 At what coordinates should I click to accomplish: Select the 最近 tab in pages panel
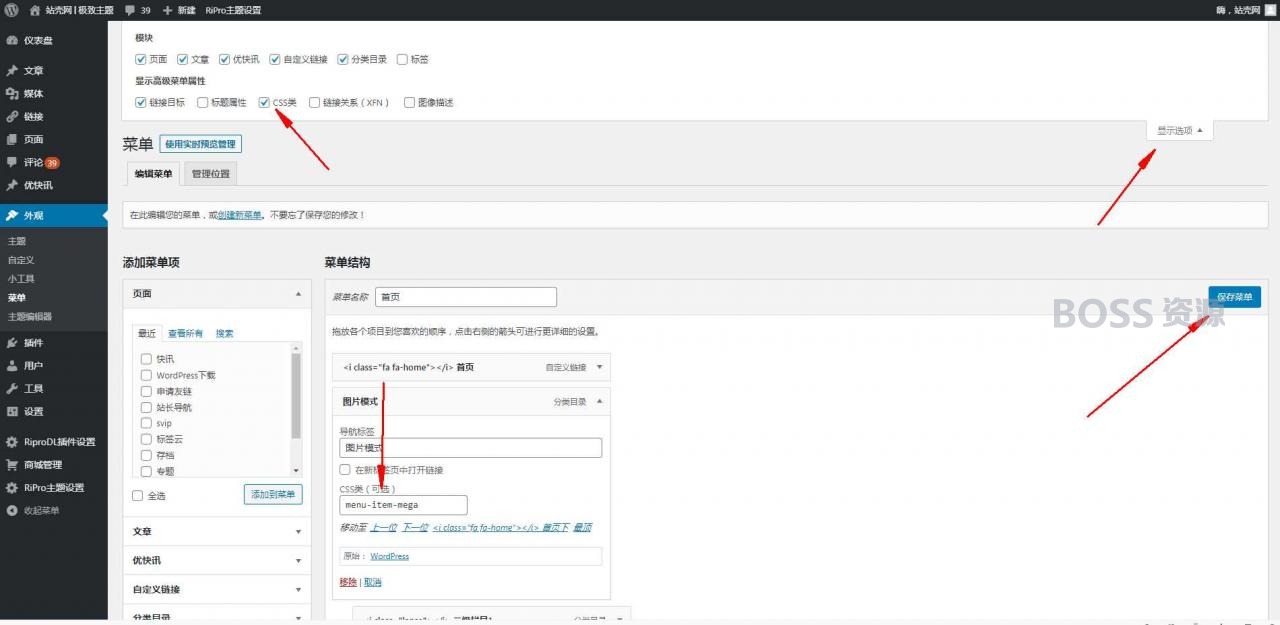point(147,333)
